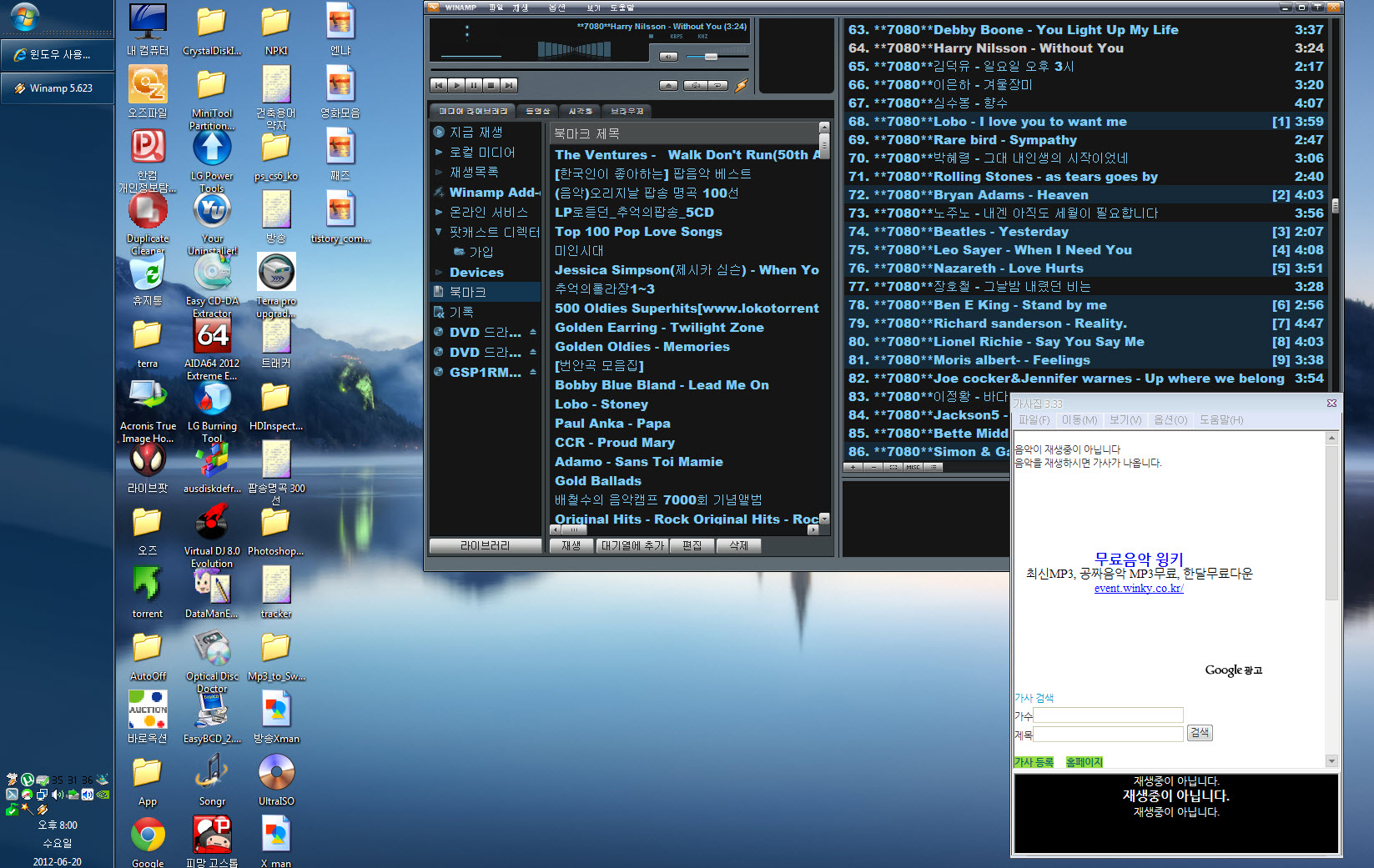Expand the Devices tree node
The image size is (1374, 868).
(x=439, y=272)
